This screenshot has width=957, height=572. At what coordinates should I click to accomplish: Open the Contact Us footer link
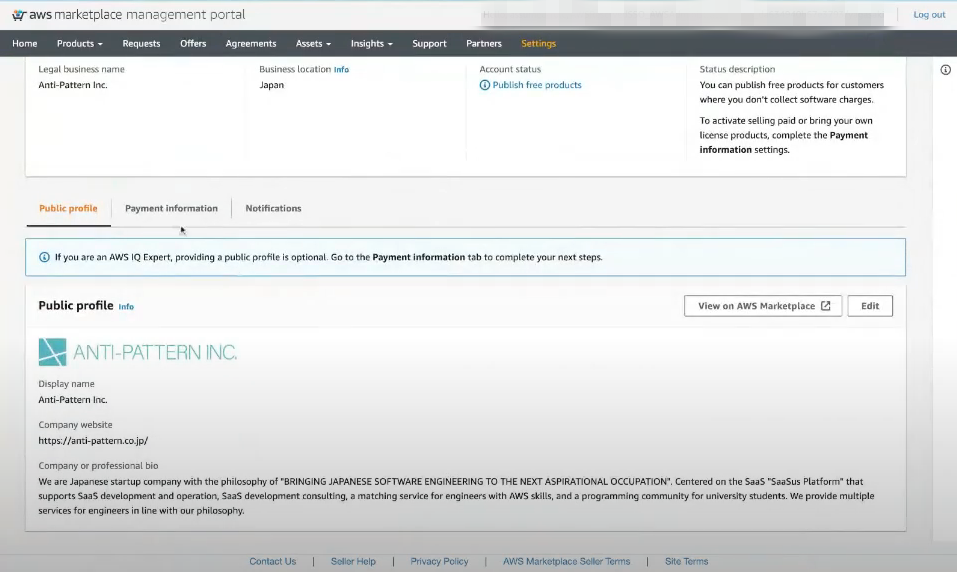[272, 561]
